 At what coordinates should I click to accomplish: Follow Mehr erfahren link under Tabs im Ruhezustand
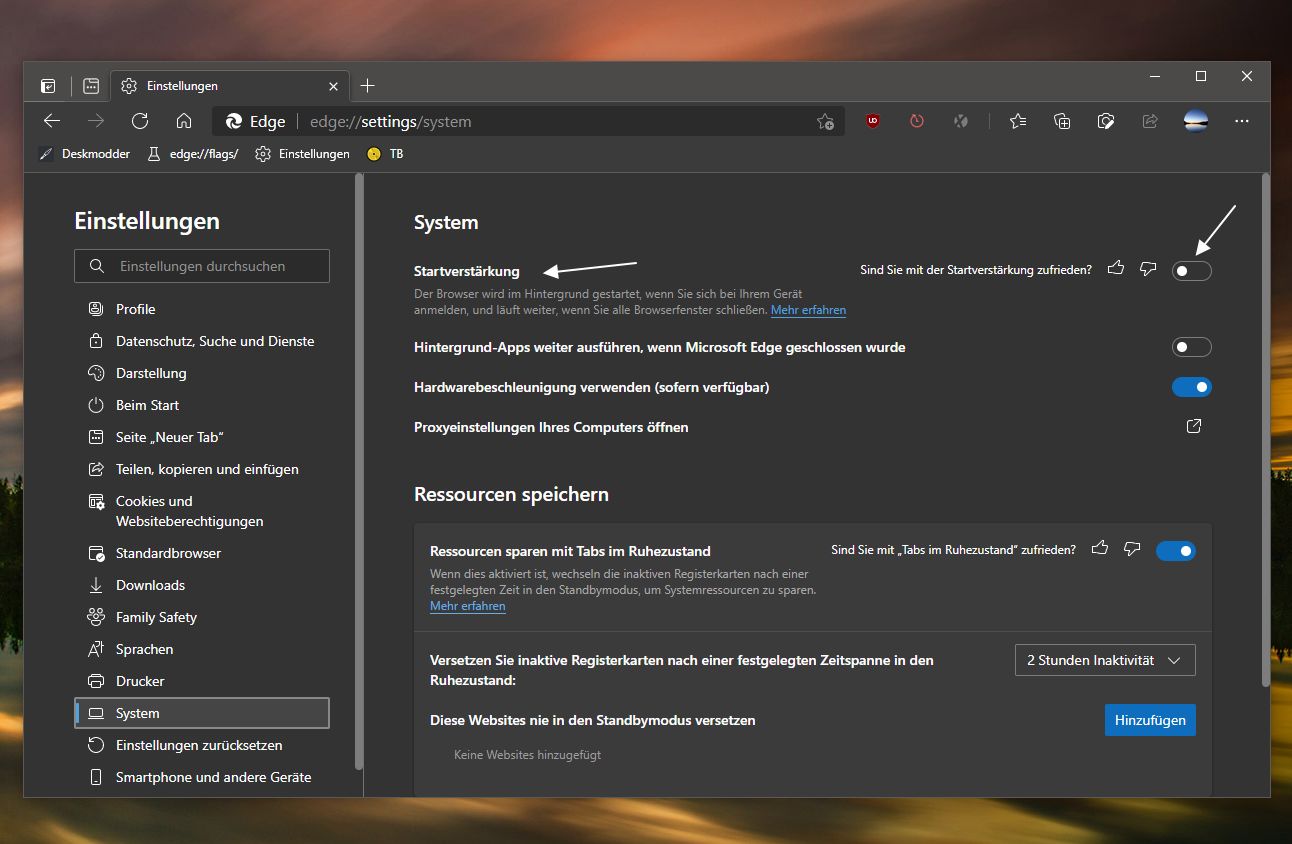[x=468, y=606]
